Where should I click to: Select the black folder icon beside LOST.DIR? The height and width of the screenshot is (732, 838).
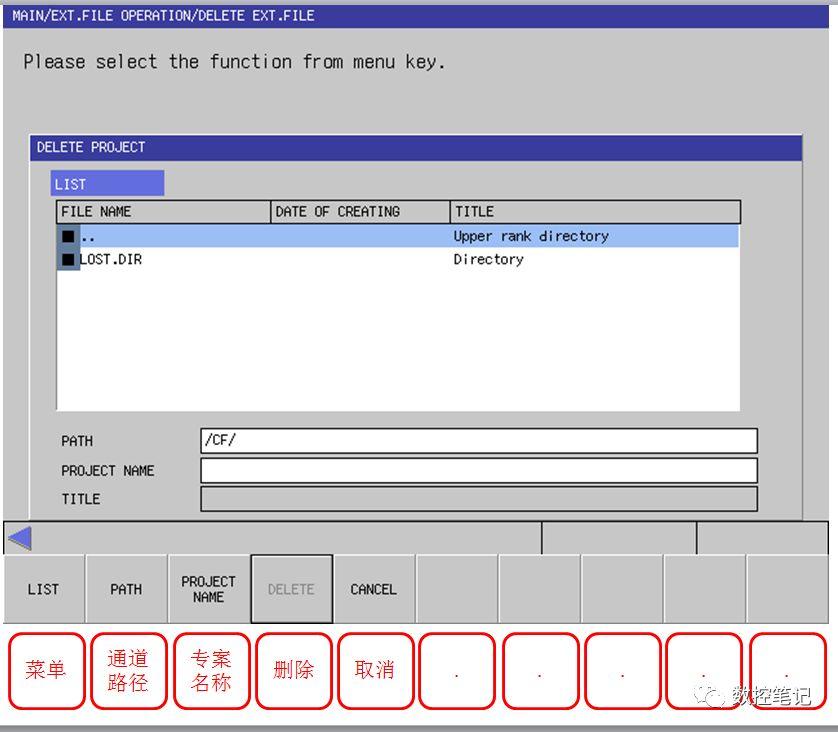click(x=68, y=260)
